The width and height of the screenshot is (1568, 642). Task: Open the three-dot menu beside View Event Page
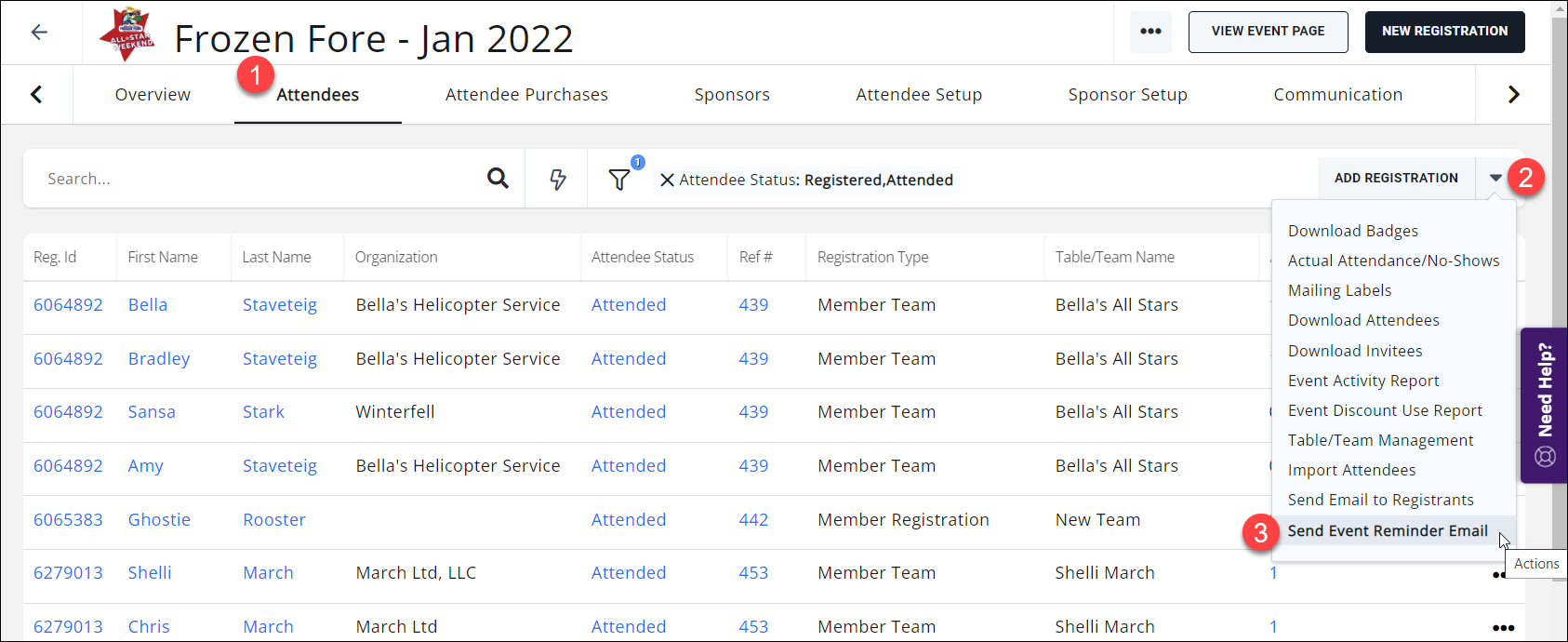[1150, 32]
